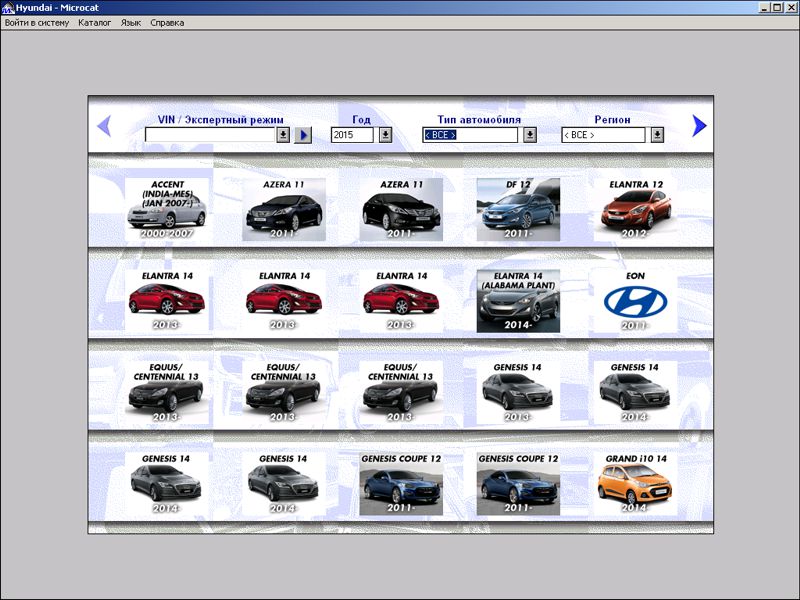The width and height of the screenshot is (800, 600).
Task: Click the Тип автомобиля label
Action: click(x=479, y=119)
